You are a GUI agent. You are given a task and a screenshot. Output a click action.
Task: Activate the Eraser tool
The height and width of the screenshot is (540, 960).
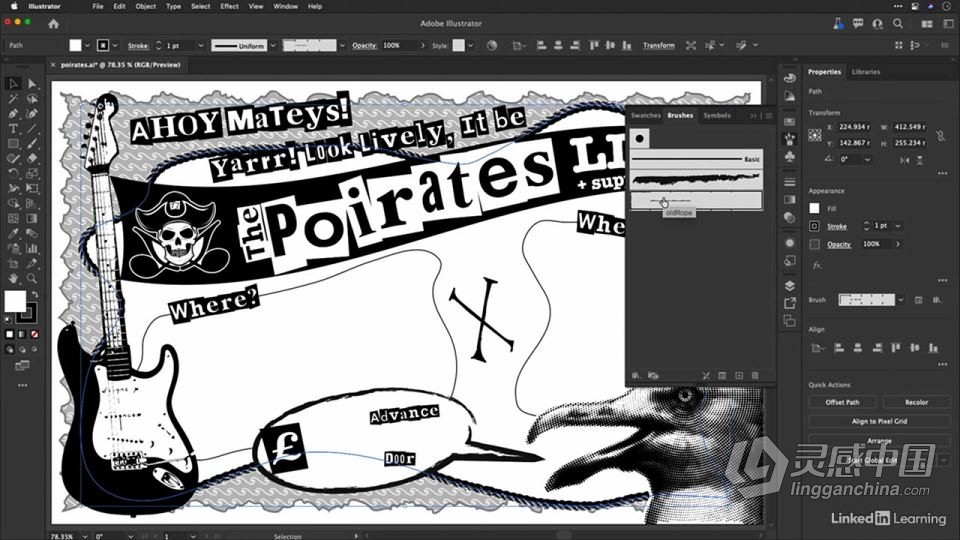pos(32,158)
